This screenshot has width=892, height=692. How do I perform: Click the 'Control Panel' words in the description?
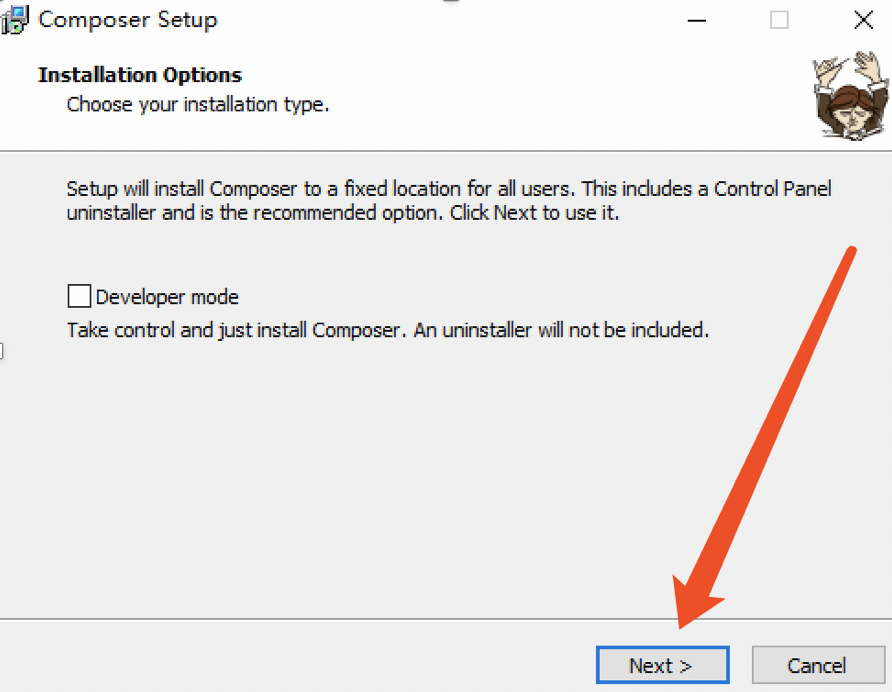pyautogui.click(x=773, y=188)
